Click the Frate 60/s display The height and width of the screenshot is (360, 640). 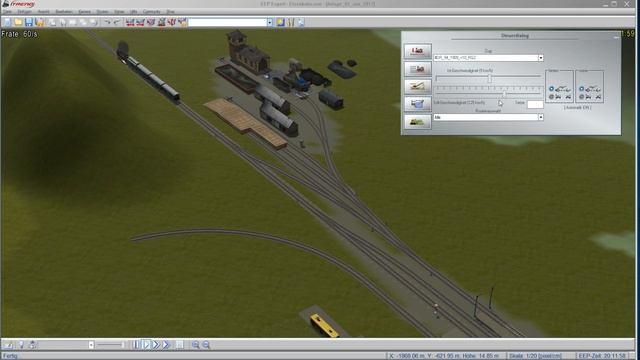(x=19, y=34)
